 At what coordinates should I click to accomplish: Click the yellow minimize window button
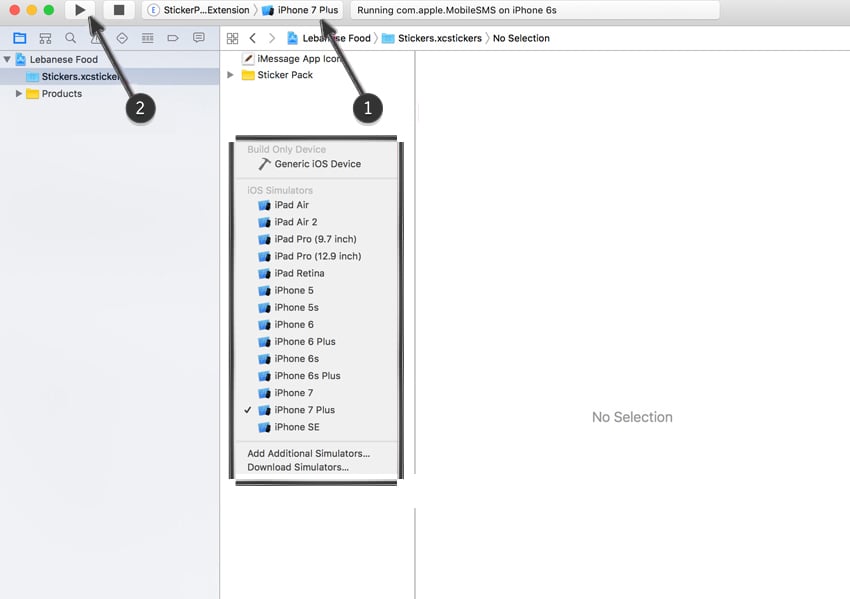click(x=32, y=10)
